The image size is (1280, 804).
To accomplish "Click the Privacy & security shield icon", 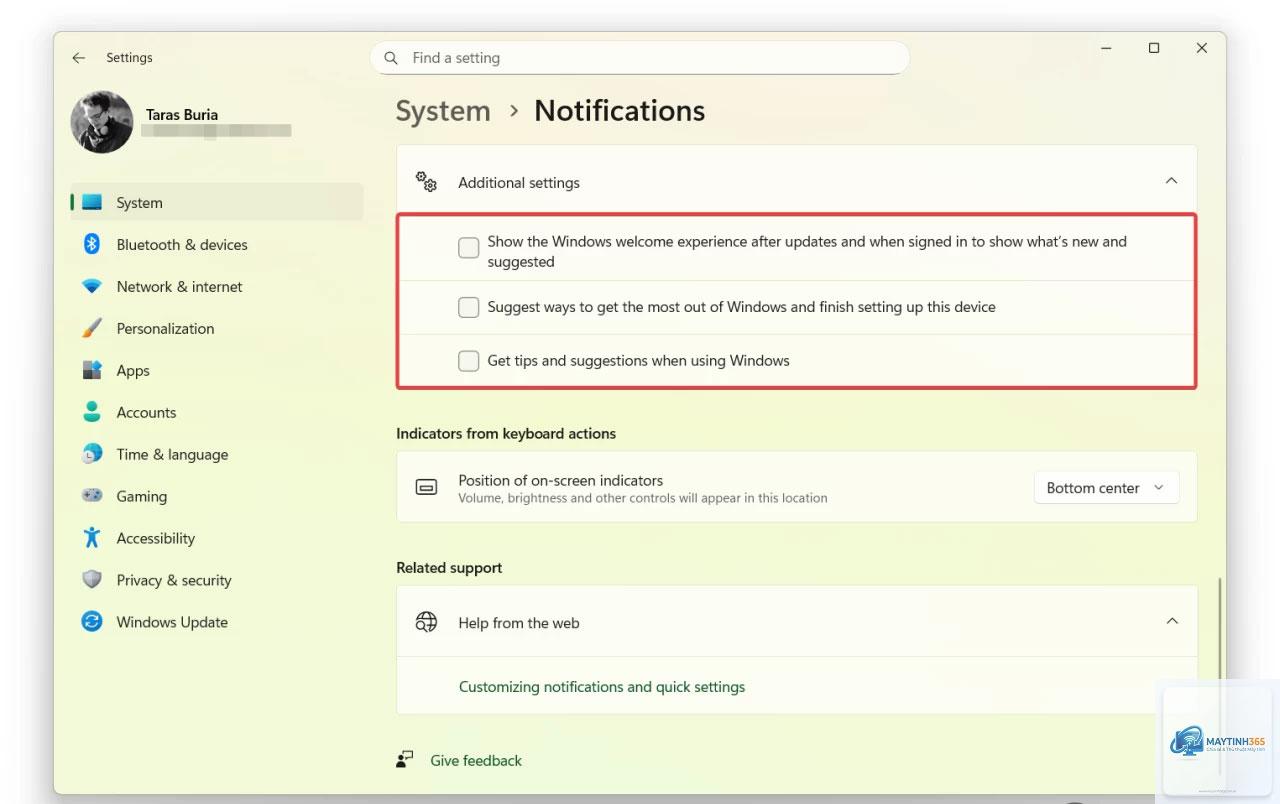I will coord(92,580).
